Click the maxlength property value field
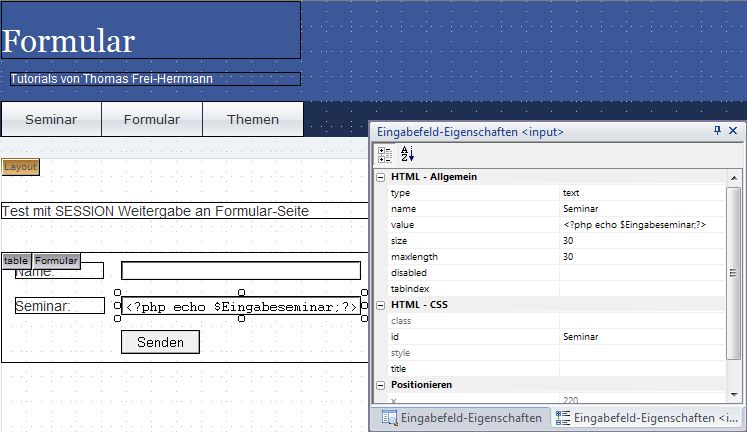The width and height of the screenshot is (747, 432). click(x=642, y=257)
